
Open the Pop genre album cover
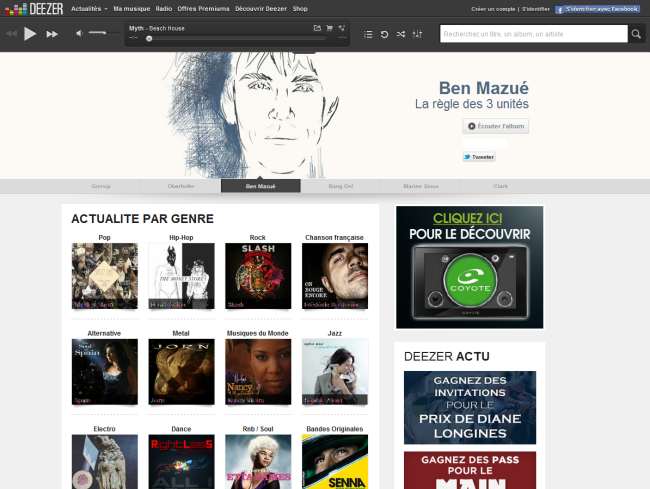pos(104,276)
